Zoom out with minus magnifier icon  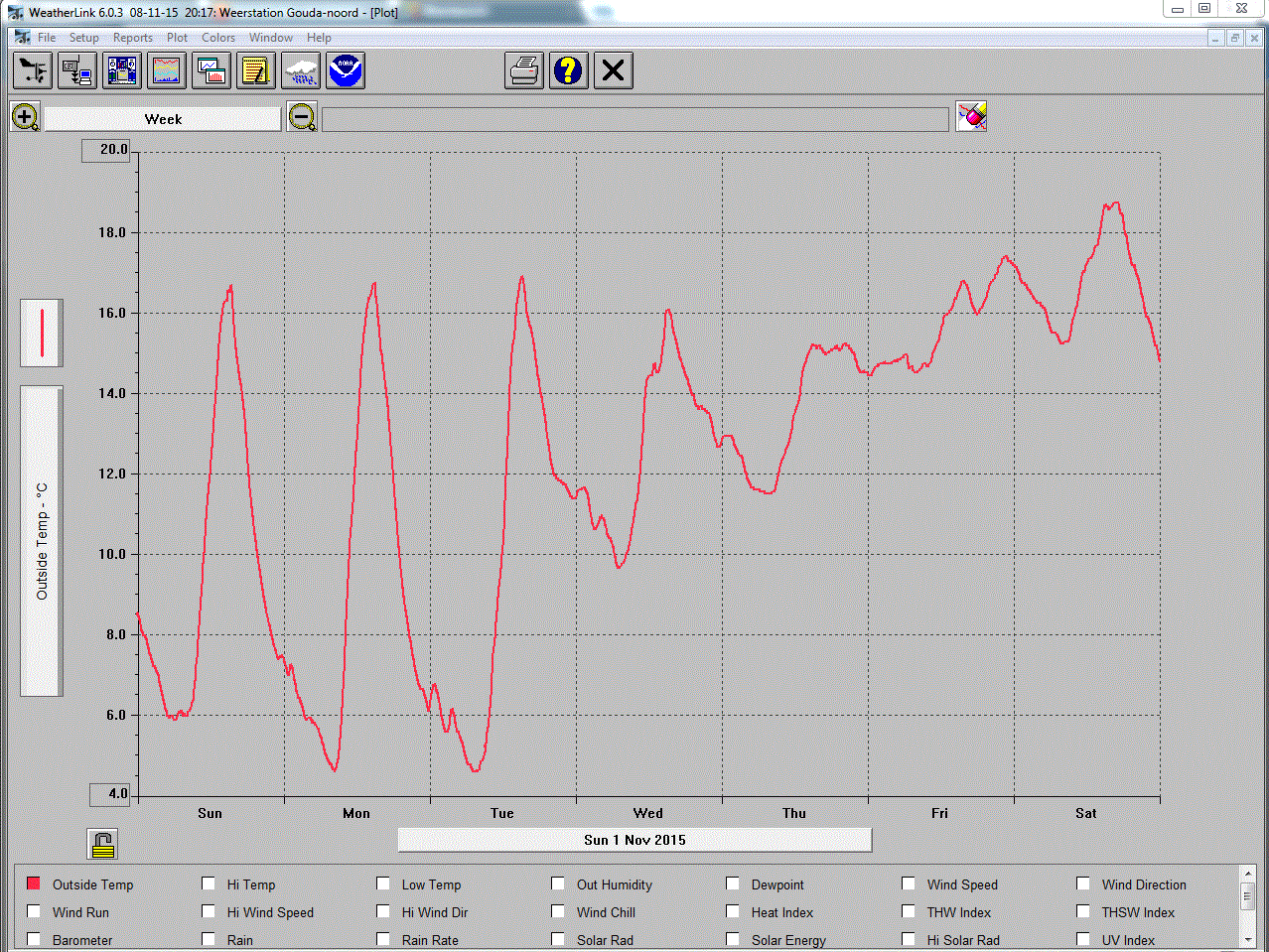click(x=302, y=117)
